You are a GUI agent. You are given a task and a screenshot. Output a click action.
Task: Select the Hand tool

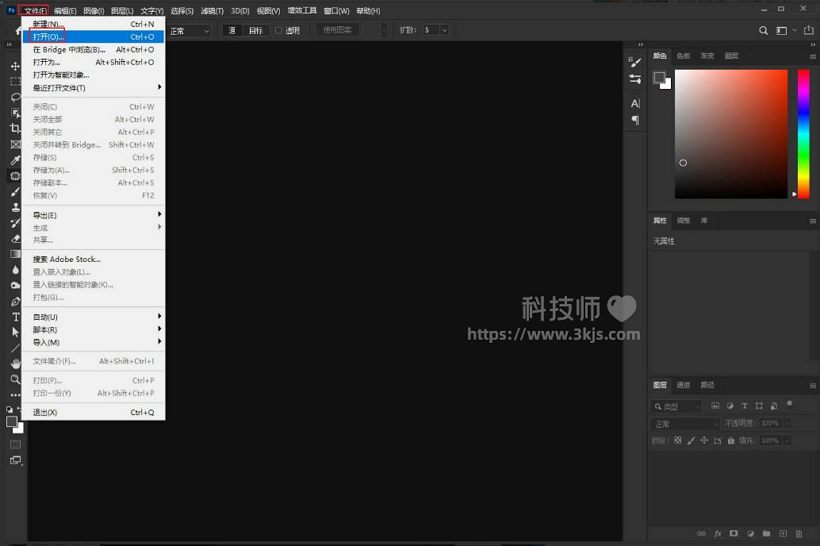[x=15, y=363]
